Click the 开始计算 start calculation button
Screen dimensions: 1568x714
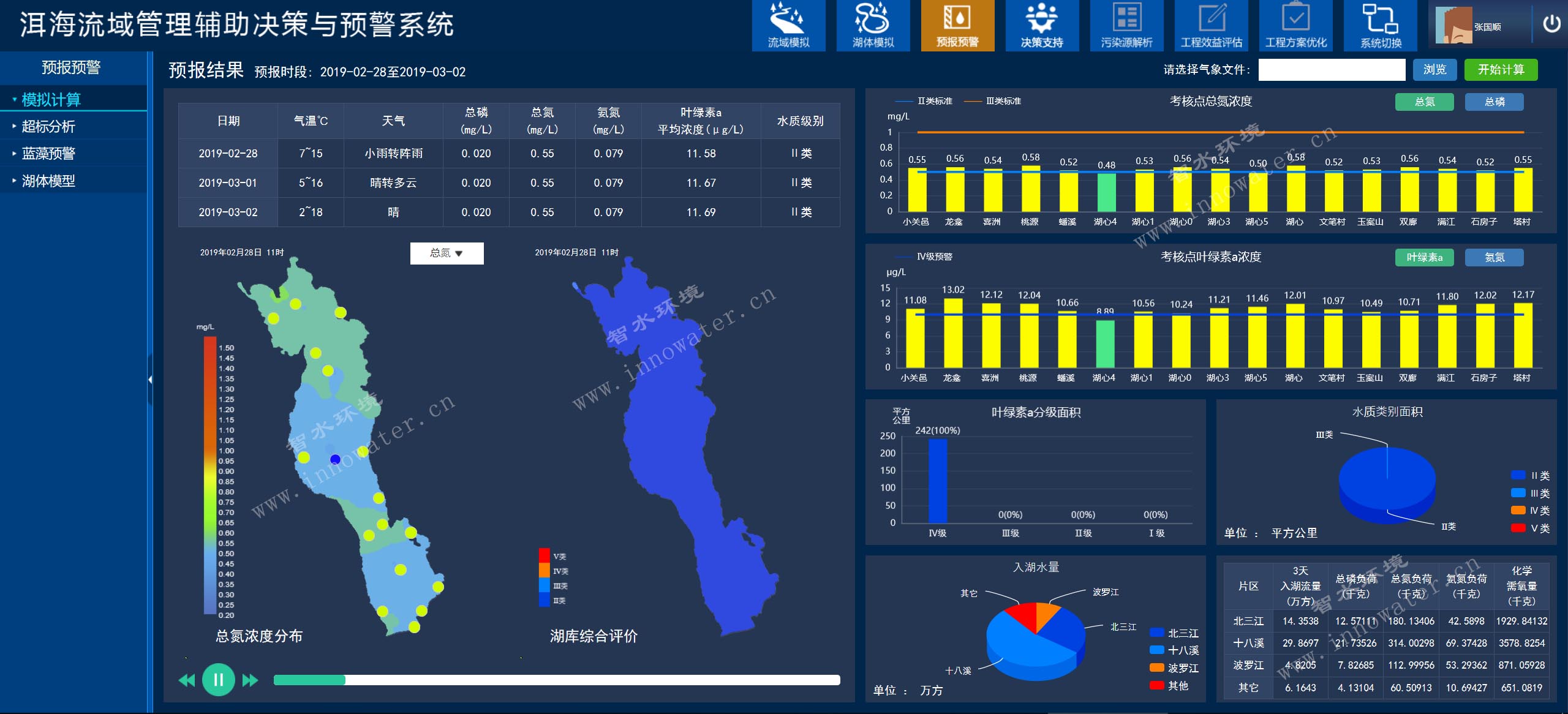pos(1501,70)
